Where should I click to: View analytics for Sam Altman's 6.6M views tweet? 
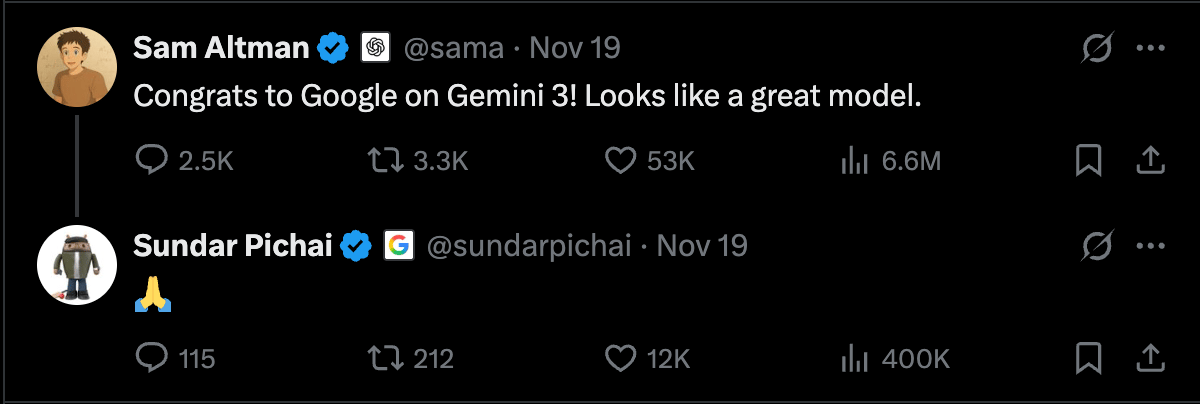(x=851, y=160)
